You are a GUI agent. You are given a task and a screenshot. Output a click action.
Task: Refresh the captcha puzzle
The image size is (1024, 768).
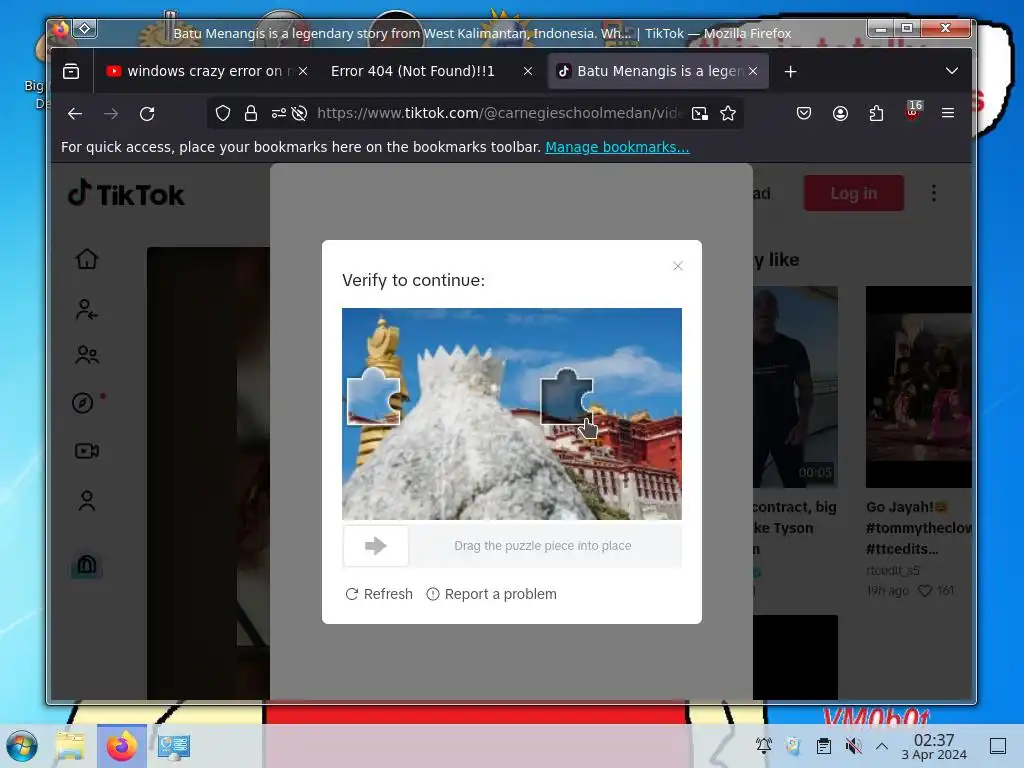[x=379, y=594]
